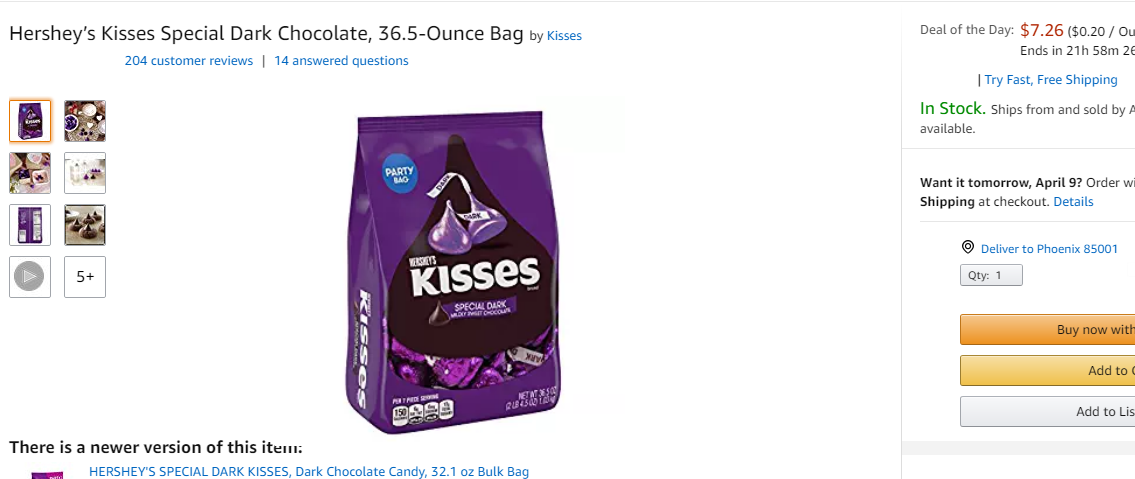Image resolution: width=1135 pixels, height=479 pixels.
Task: Open the third thumbnail with gift boxes
Action: click(x=30, y=173)
